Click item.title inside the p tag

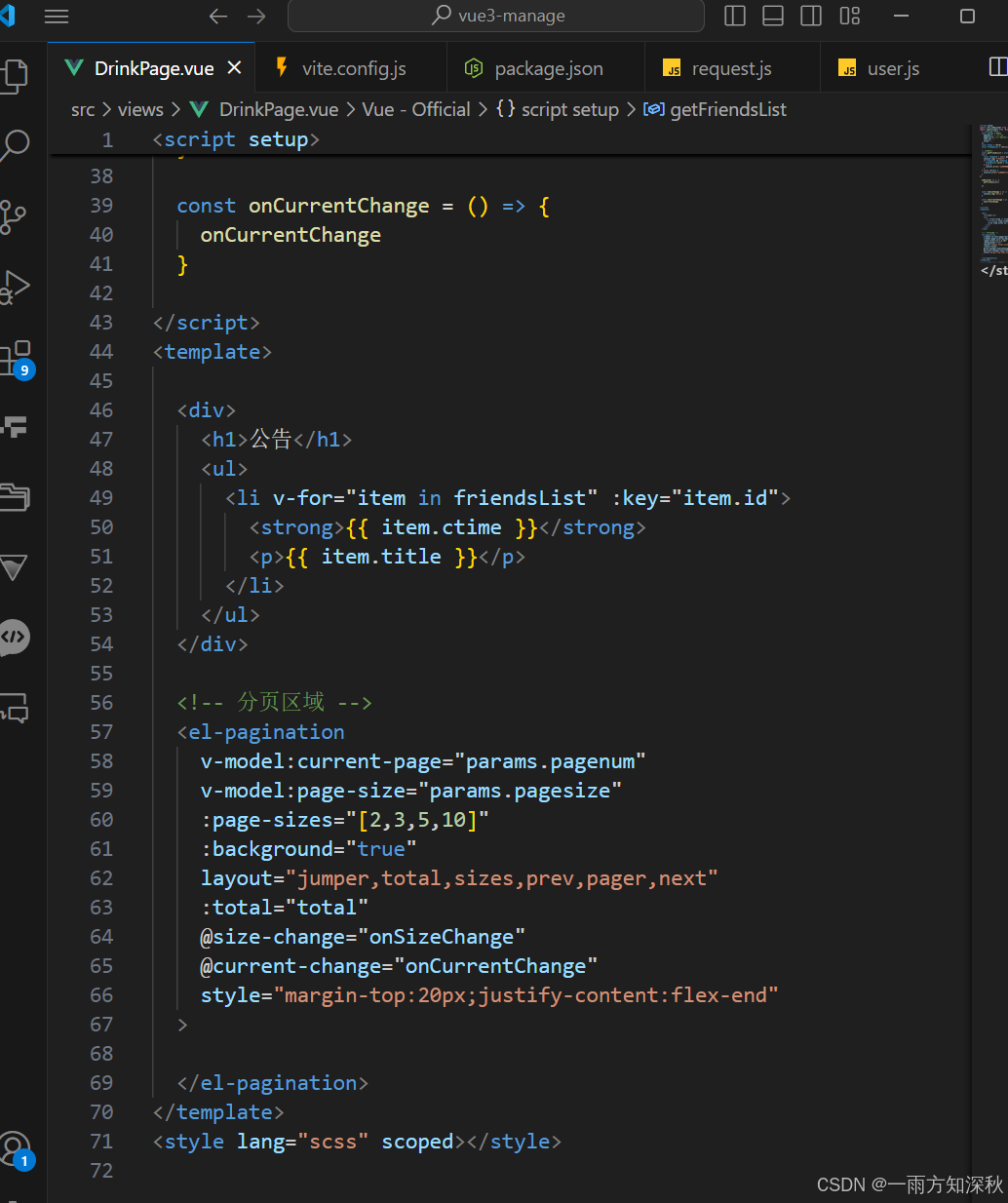click(381, 557)
